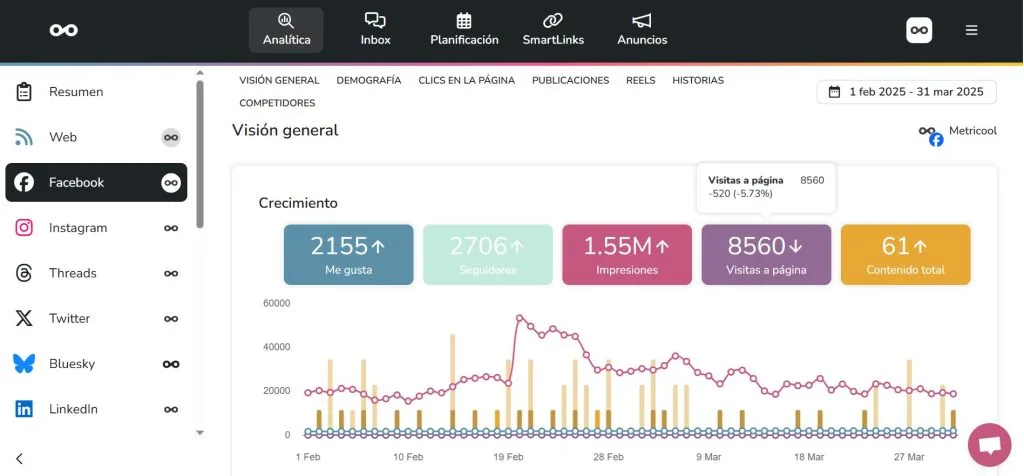Screen dimensions: 1024x476
Task: Toggle the Me gusta metric card
Action: pos(348,254)
